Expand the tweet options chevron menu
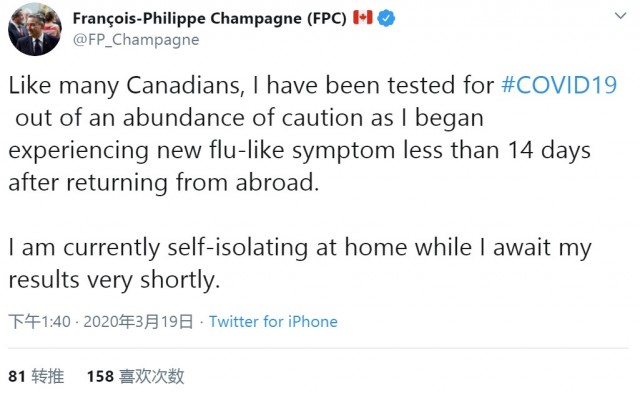The image size is (640, 393). pos(620,16)
